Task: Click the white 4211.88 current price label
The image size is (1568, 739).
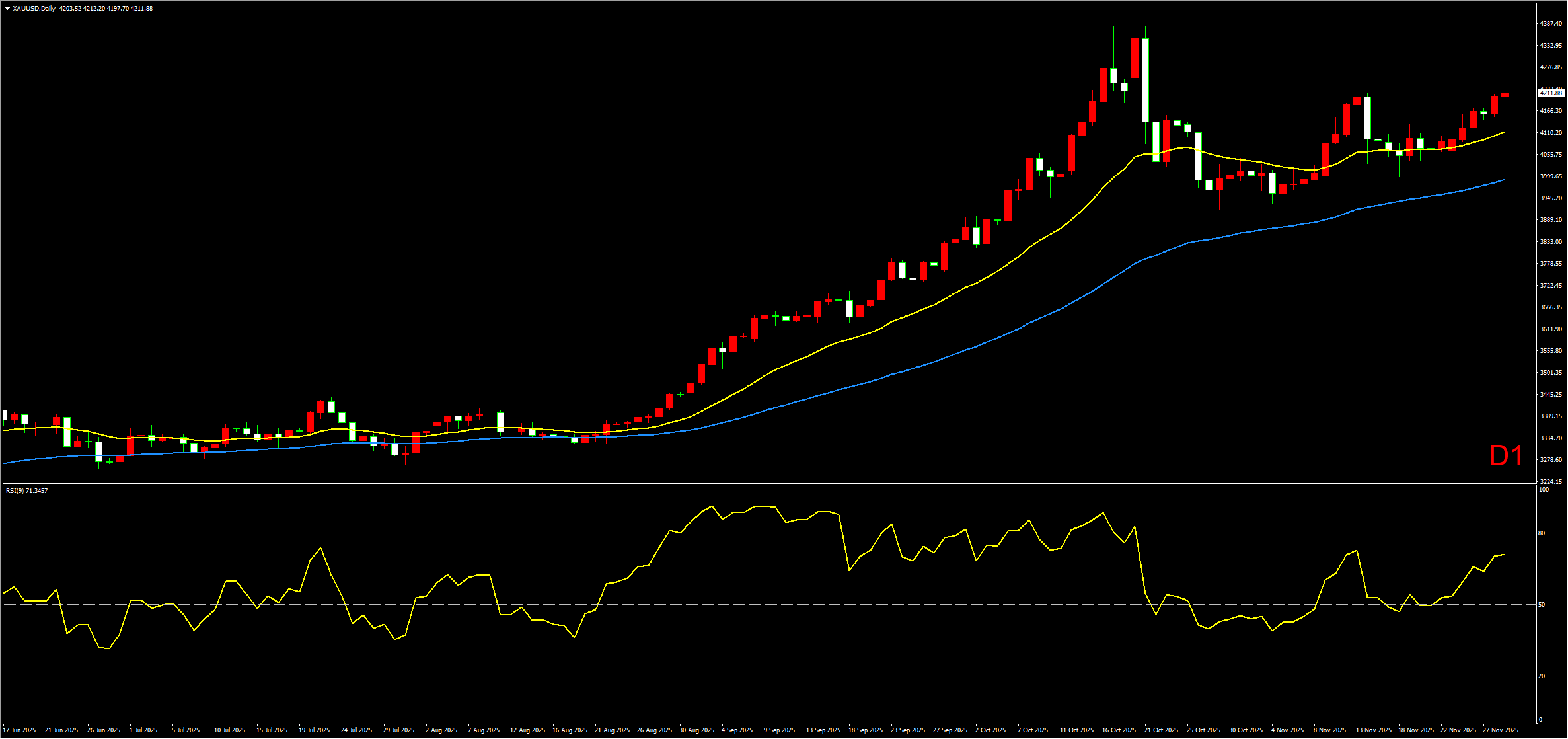Action: (1551, 93)
